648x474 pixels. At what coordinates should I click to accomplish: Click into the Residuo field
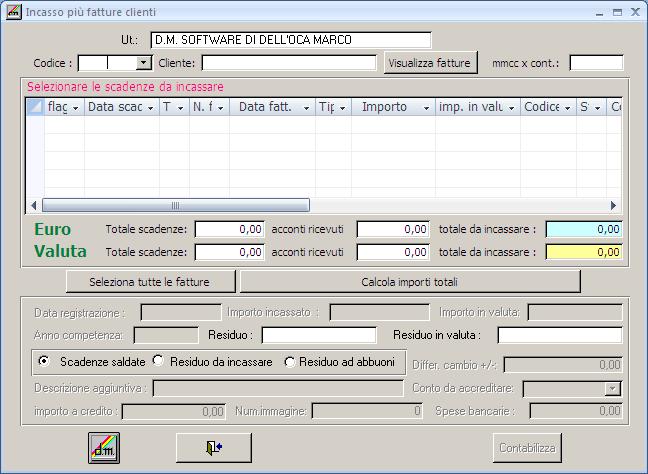click(x=319, y=335)
